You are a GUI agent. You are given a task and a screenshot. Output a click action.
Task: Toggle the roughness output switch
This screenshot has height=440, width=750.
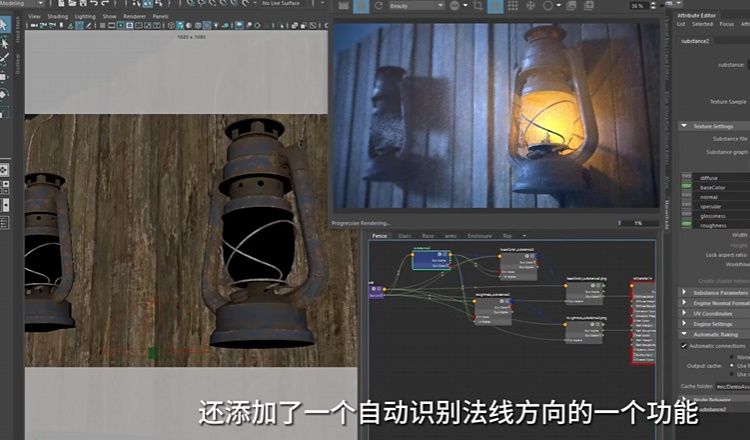[687, 225]
